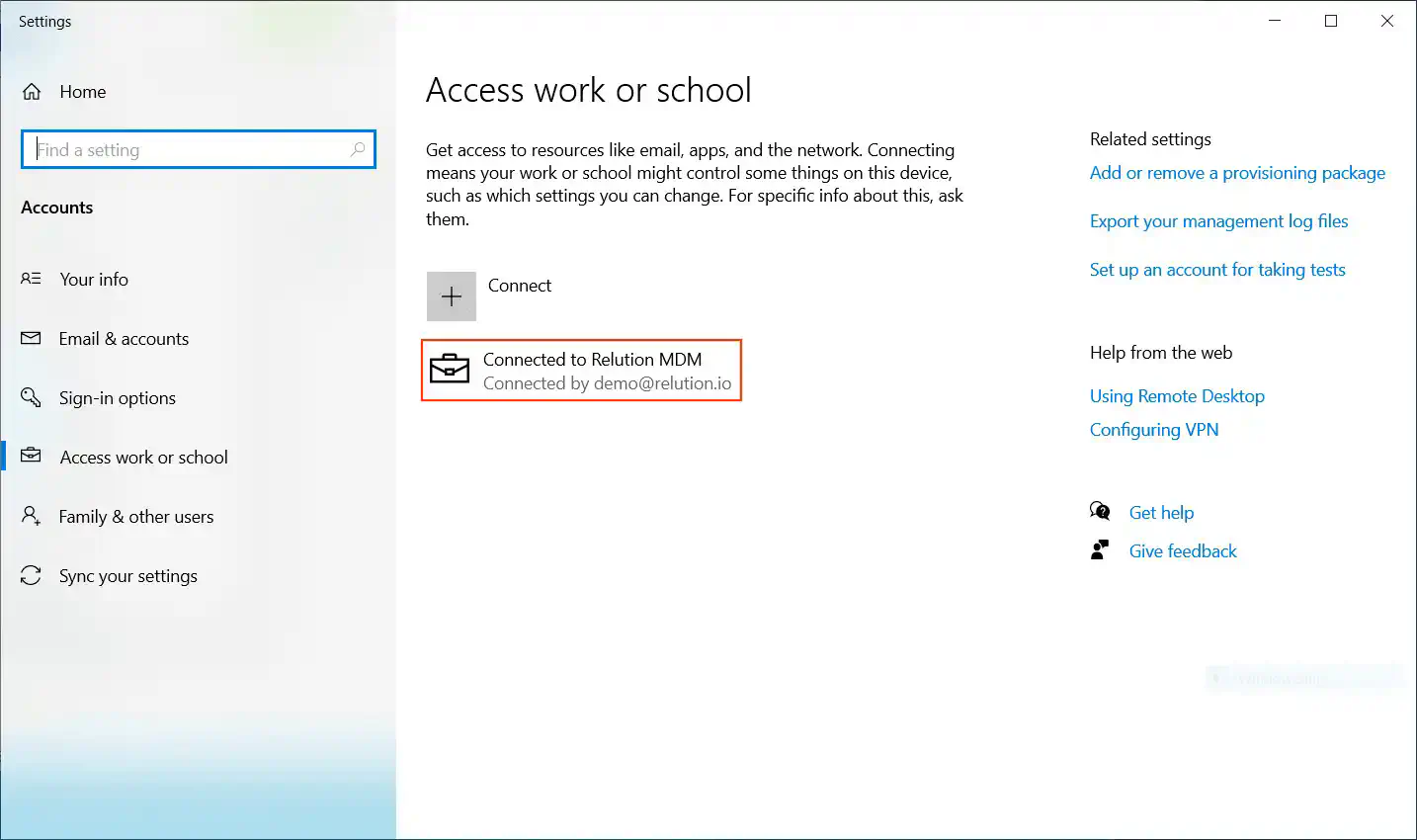Select Sign-in options in sidebar
The width and height of the screenshot is (1417, 840).
click(117, 397)
